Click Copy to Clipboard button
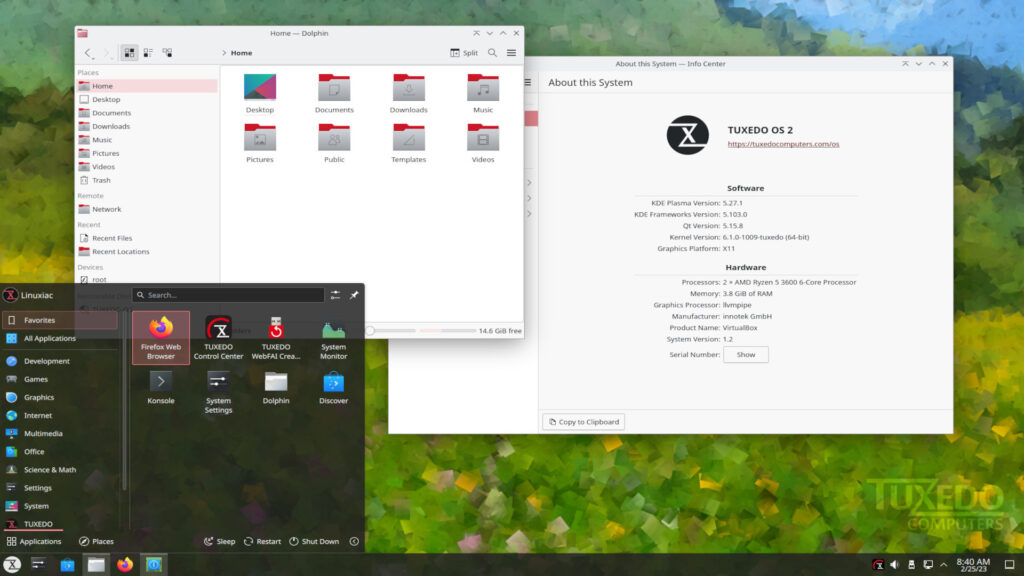Viewport: 1024px width, 576px height. point(584,422)
